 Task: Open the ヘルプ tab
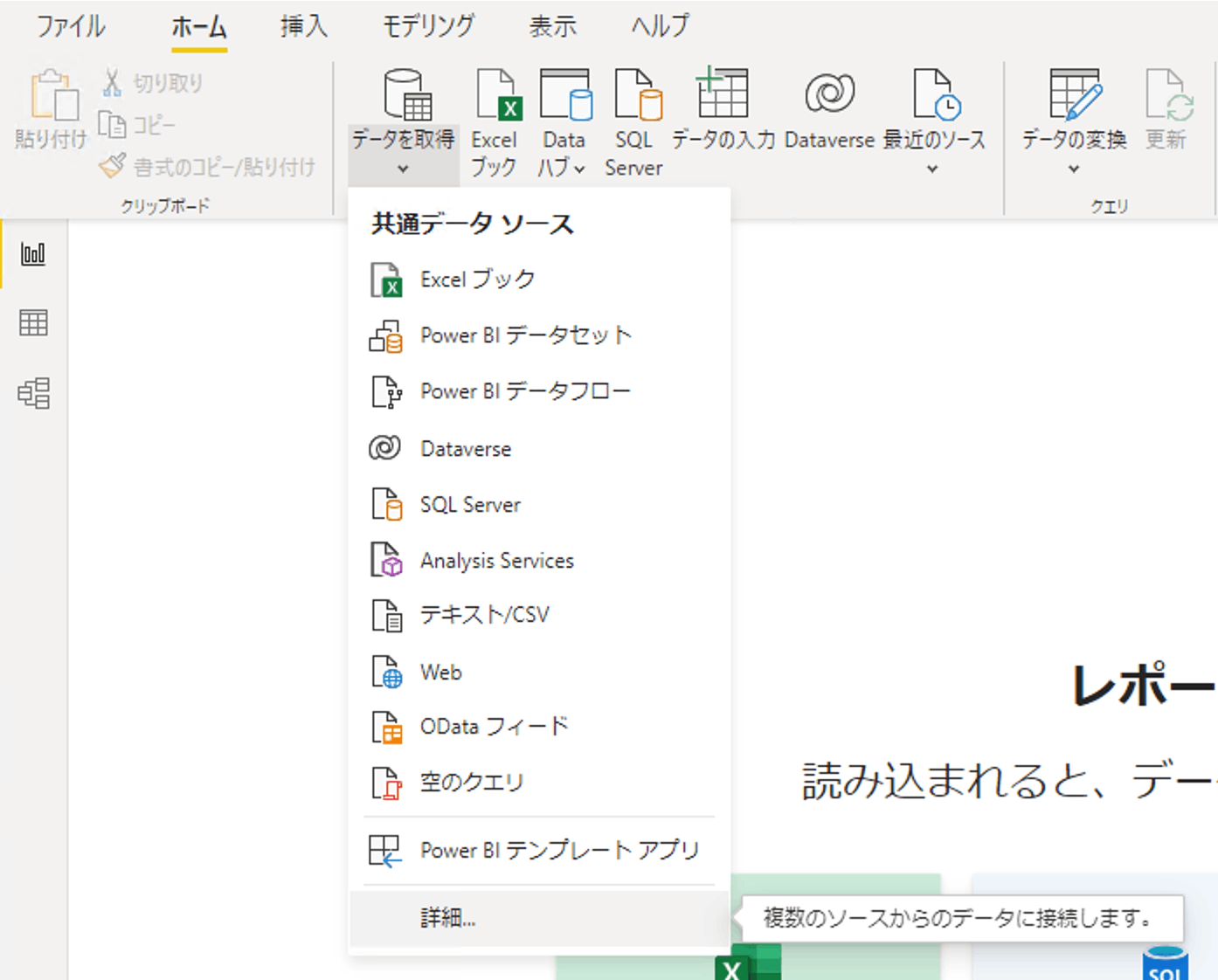pos(661,26)
